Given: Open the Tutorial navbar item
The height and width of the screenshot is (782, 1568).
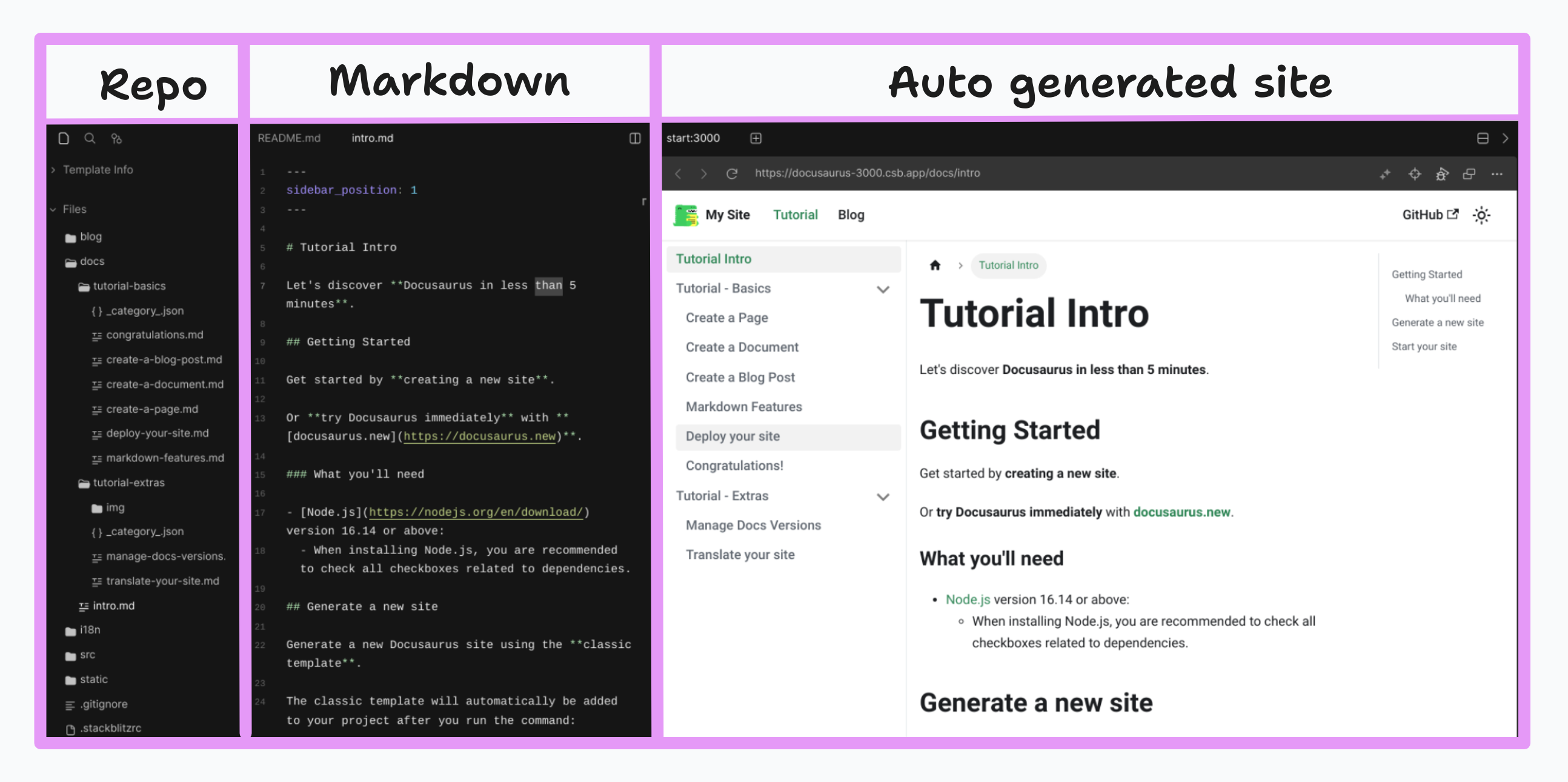Looking at the screenshot, I should point(795,215).
